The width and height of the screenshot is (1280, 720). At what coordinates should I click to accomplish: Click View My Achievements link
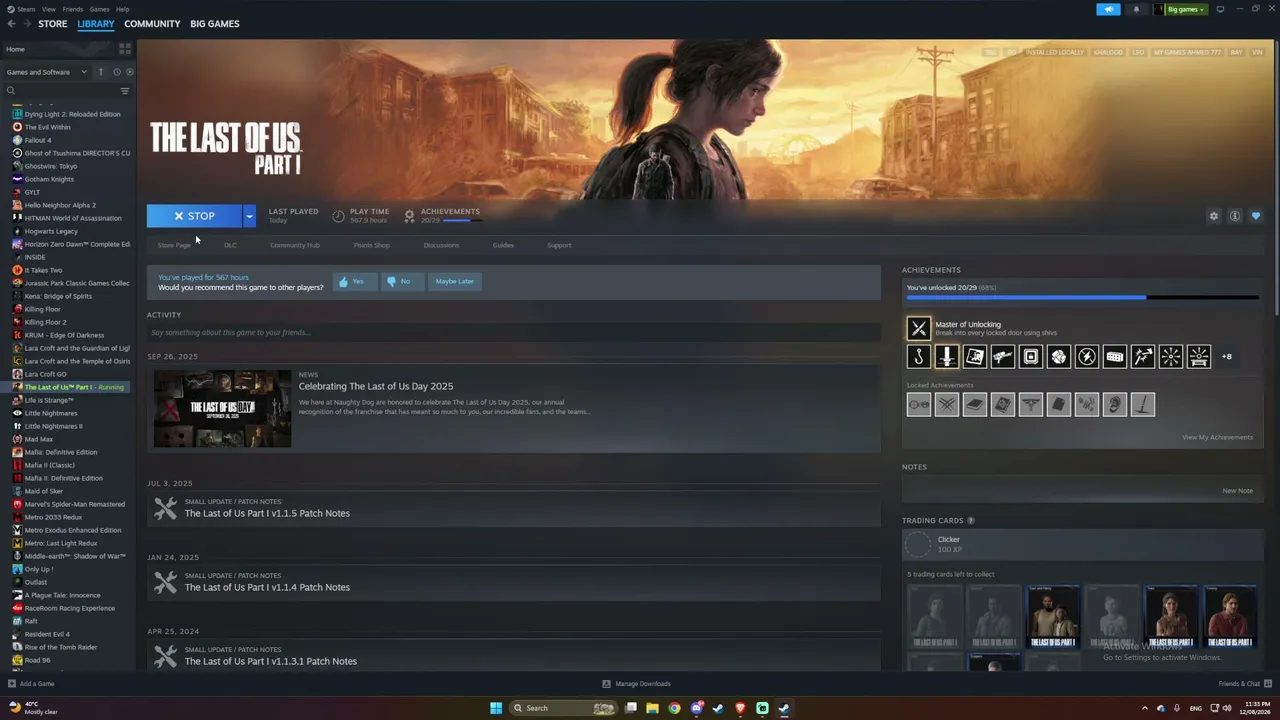[x=1217, y=437]
